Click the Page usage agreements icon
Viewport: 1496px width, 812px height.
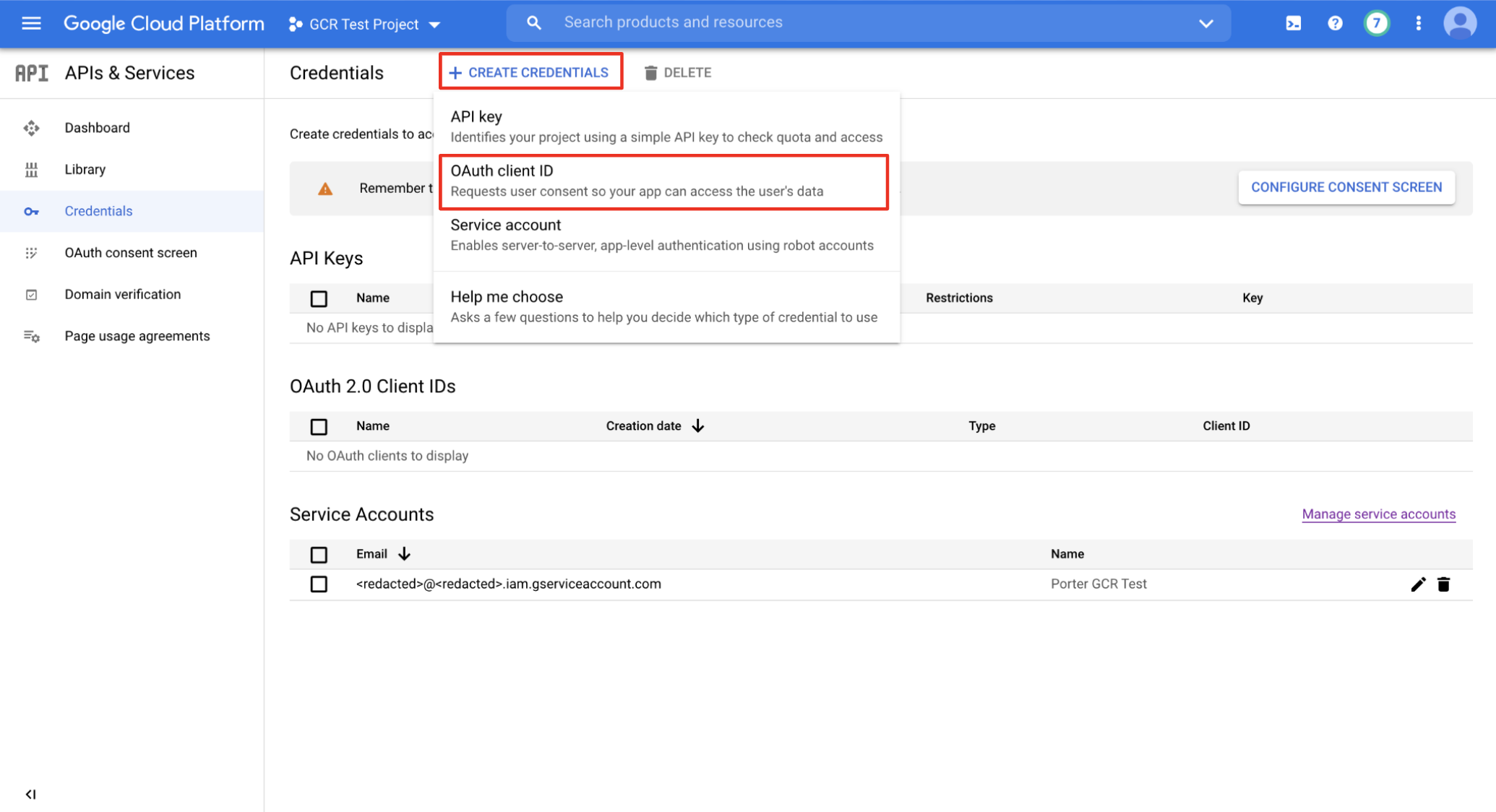(31, 336)
